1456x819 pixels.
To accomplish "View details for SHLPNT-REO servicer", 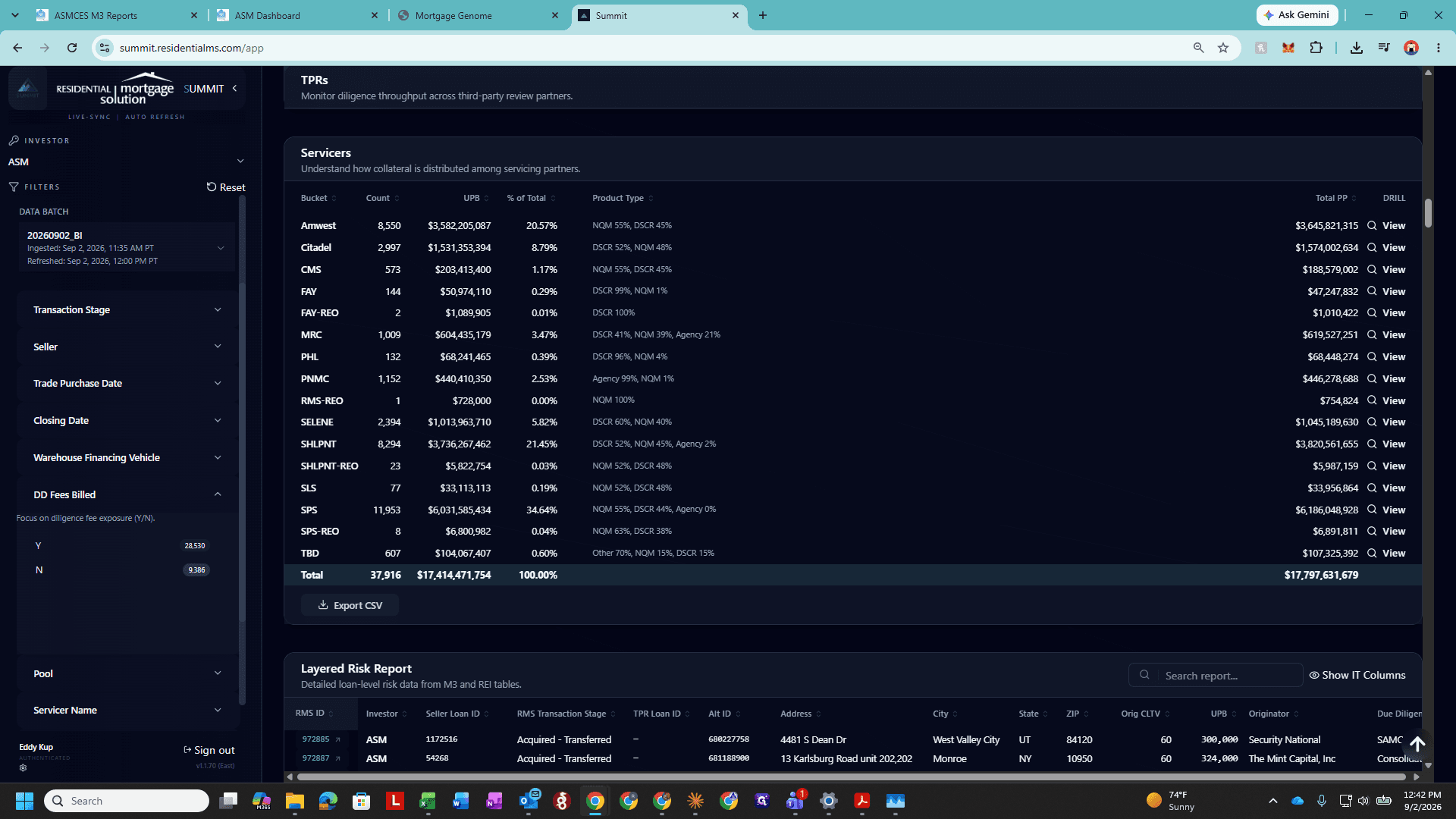I will click(x=1386, y=466).
